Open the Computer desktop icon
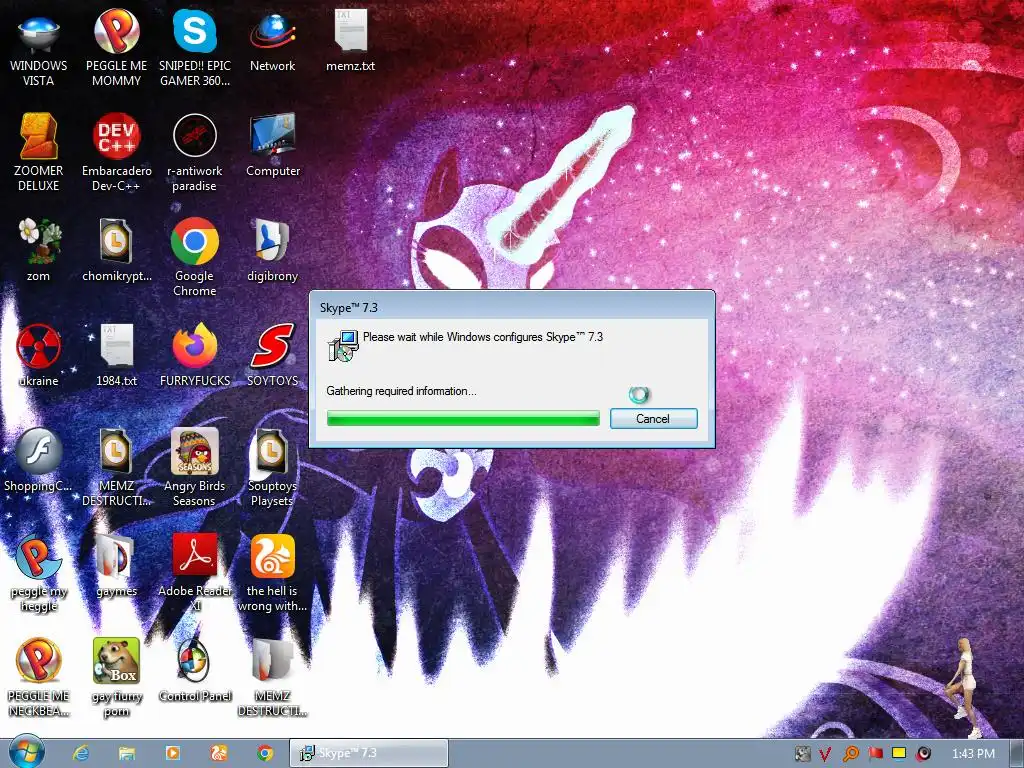This screenshot has width=1024, height=768. (273, 145)
